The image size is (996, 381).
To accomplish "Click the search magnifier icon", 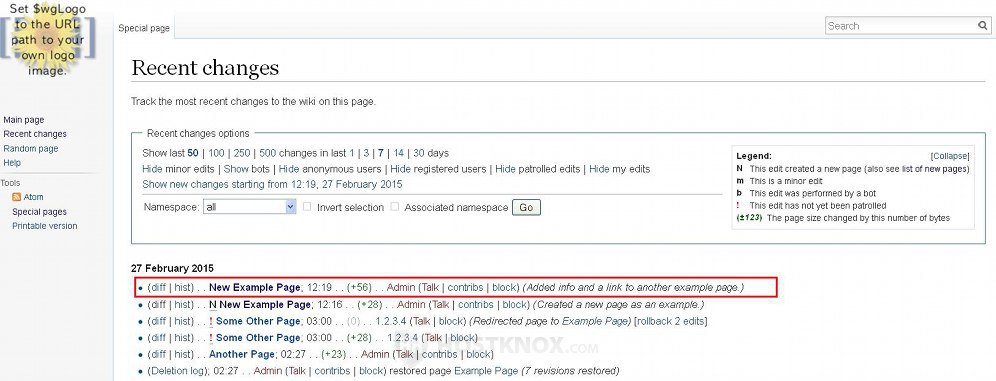I will pyautogui.click(x=982, y=26).
